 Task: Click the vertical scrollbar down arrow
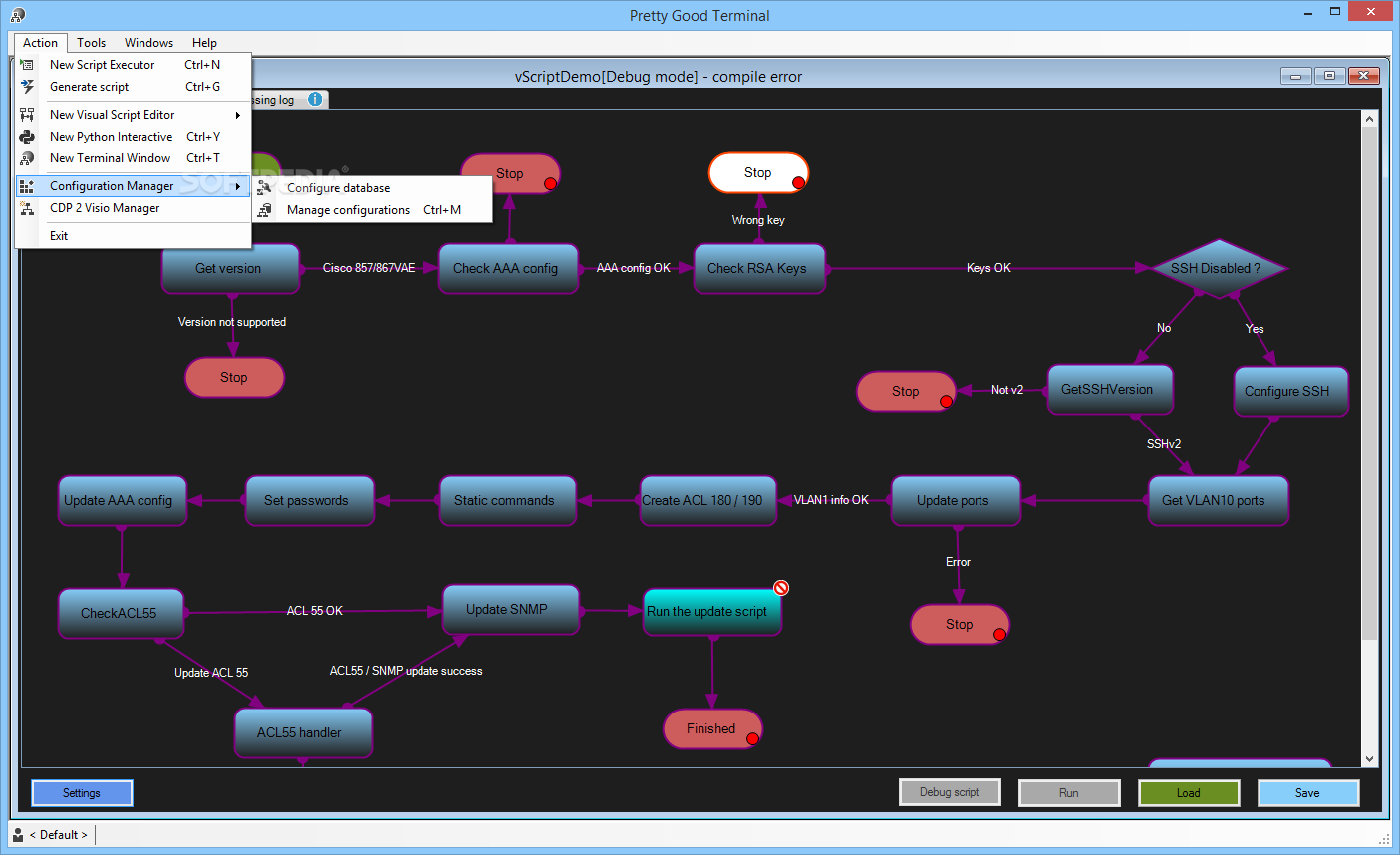(1369, 758)
